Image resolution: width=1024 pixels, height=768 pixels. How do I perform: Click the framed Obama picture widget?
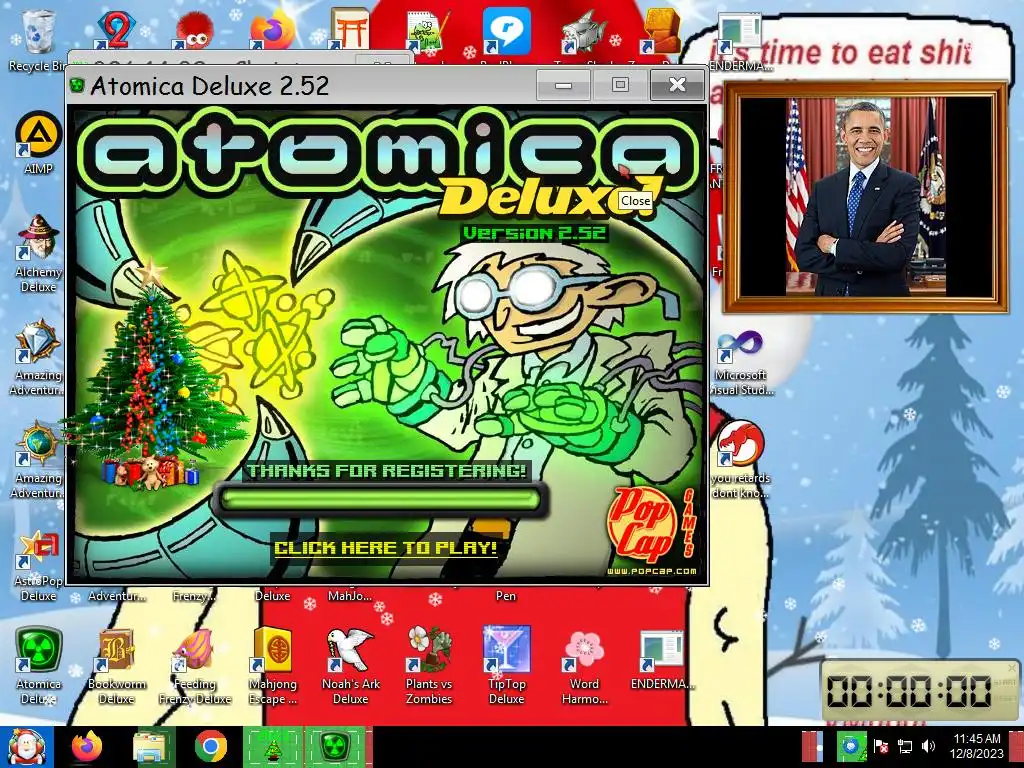click(866, 198)
